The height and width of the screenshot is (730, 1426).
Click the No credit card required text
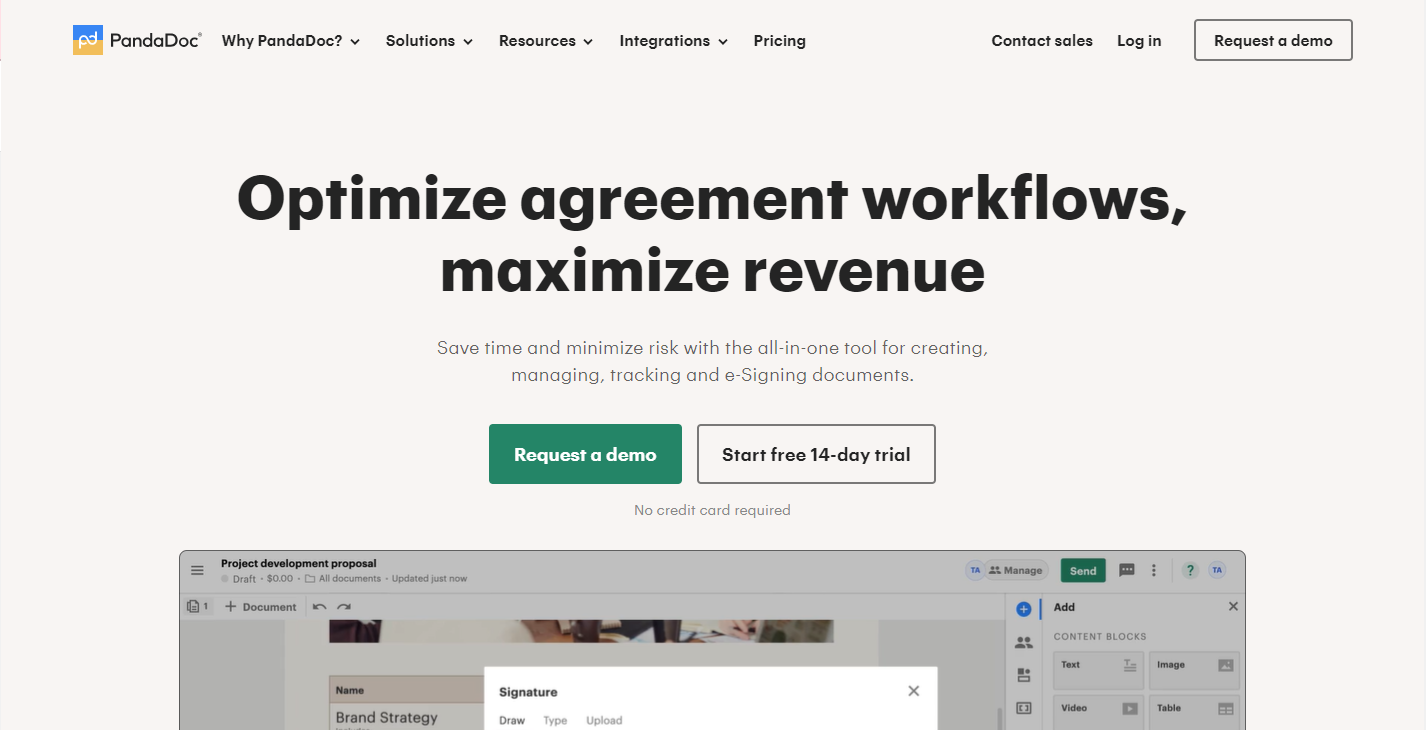[x=712, y=510]
